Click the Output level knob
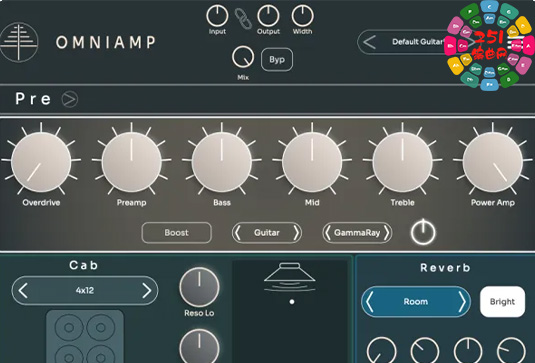This screenshot has width=535, height=363. click(x=268, y=16)
